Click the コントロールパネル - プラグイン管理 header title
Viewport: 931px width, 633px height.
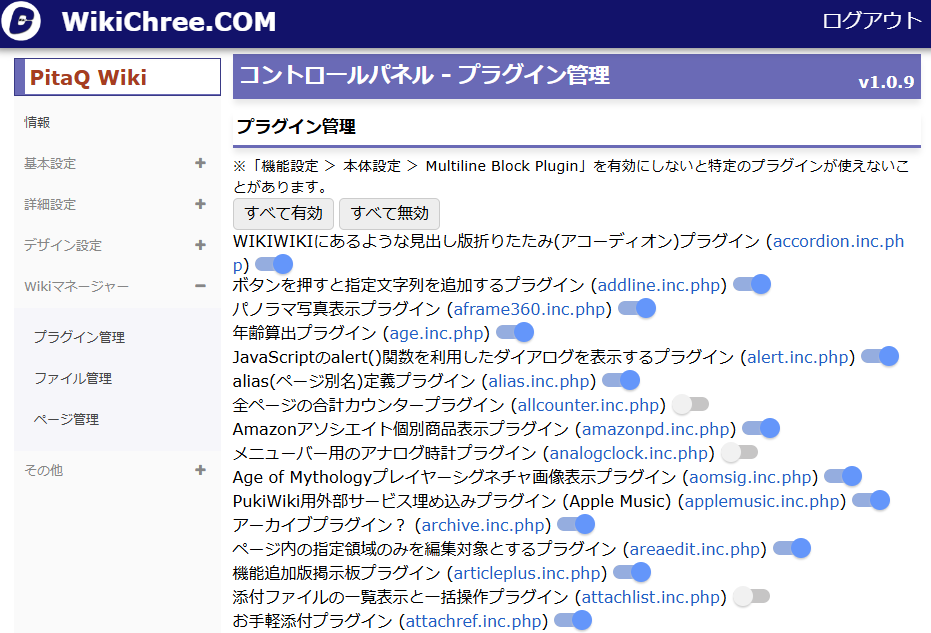pos(424,75)
